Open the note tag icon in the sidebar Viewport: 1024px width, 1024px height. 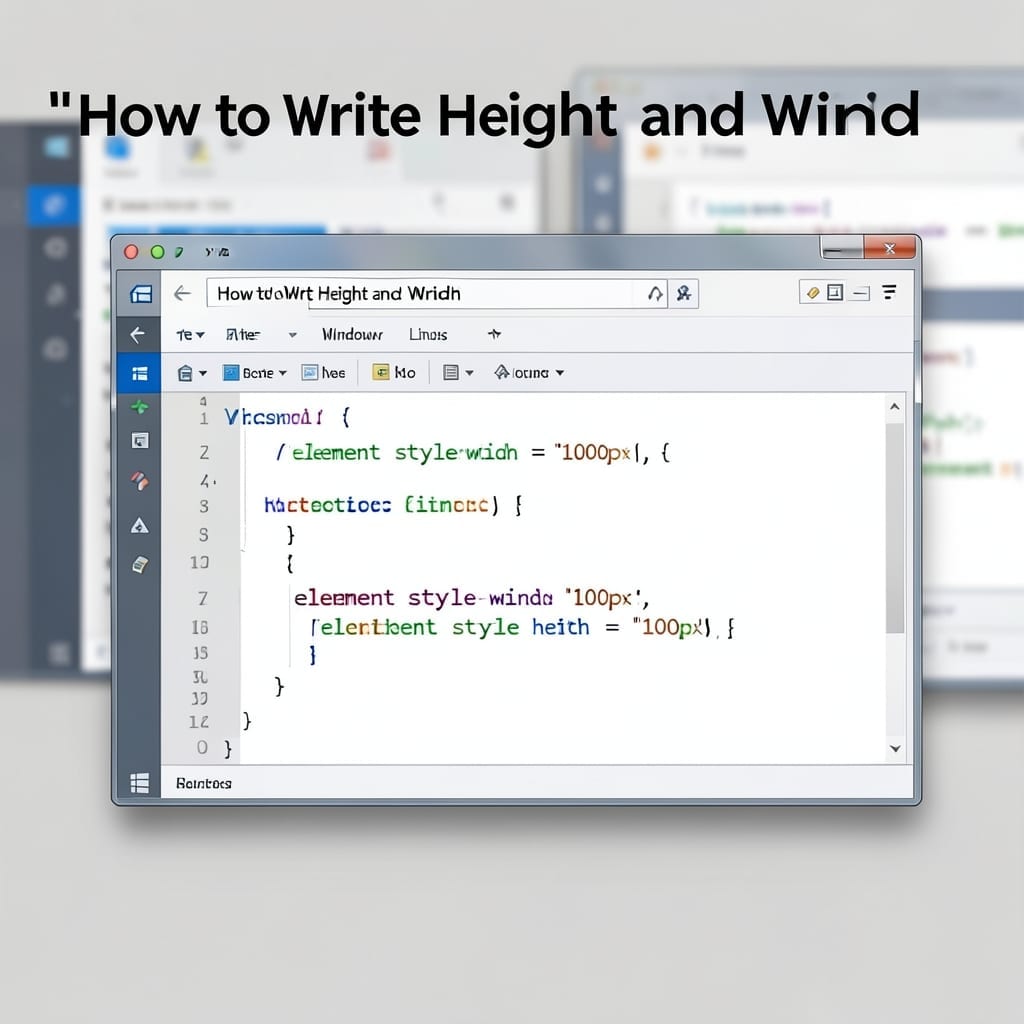[x=140, y=564]
